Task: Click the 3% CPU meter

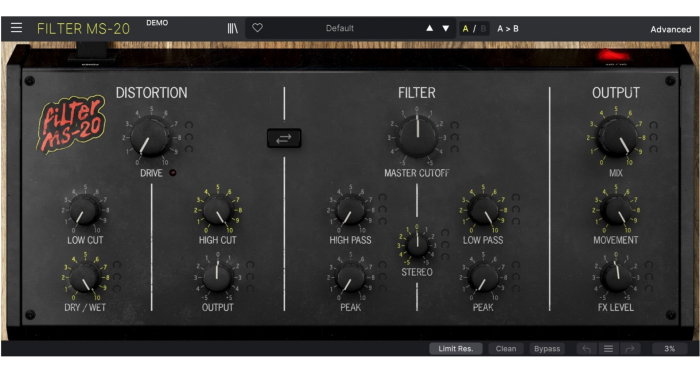Action: tap(670, 349)
